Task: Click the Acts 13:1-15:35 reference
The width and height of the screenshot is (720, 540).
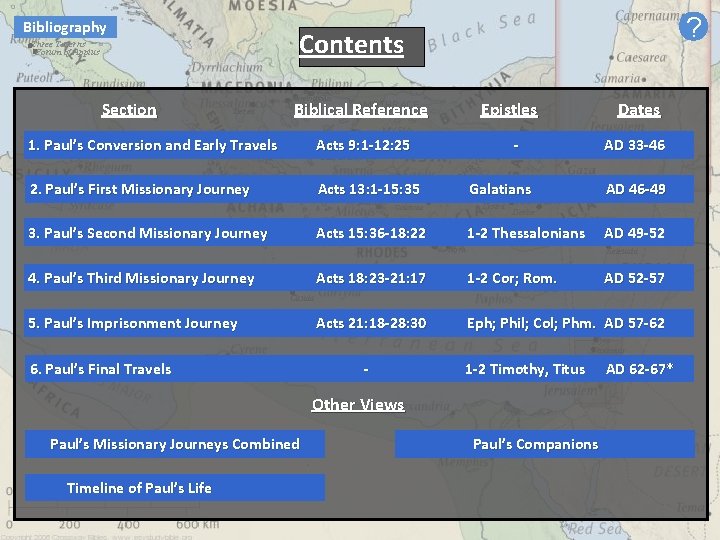Action: tap(369, 189)
